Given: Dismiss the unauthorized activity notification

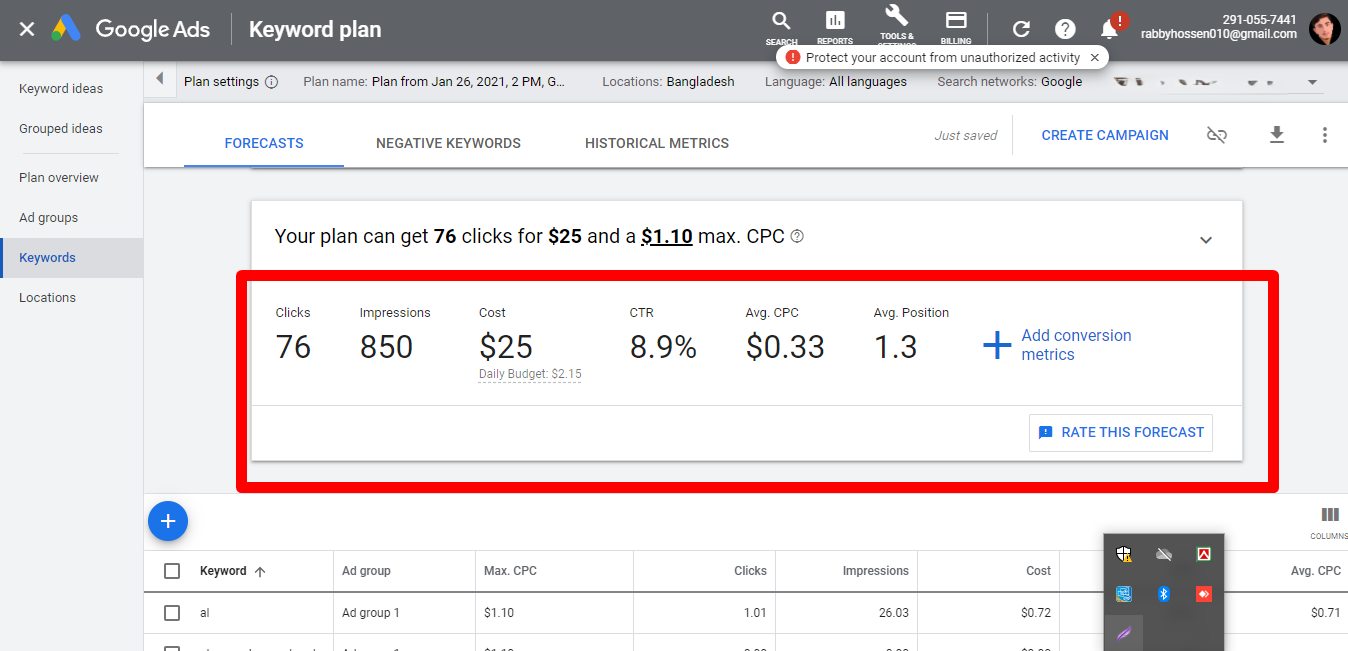Looking at the screenshot, I should (1094, 58).
